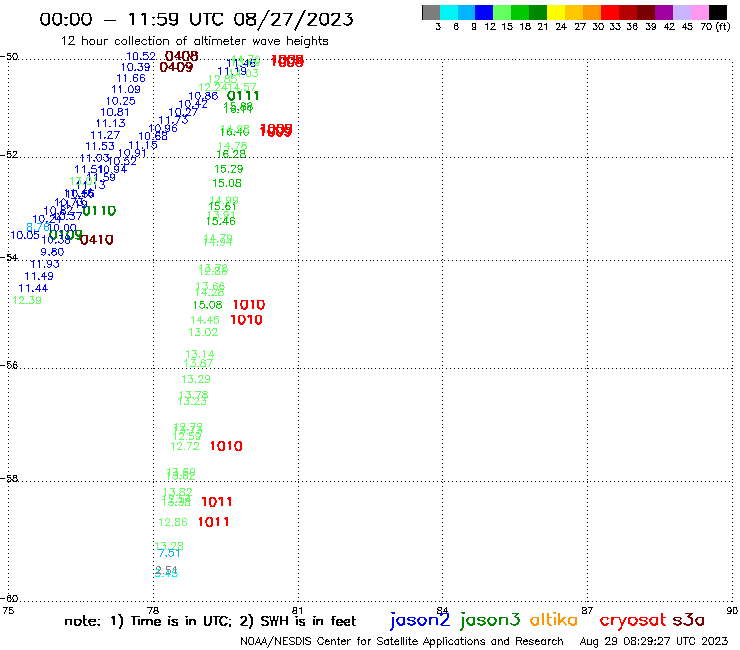This screenshot has height=650, width=740.
Task: Click the light blue value 7.51
Action: [169, 553]
